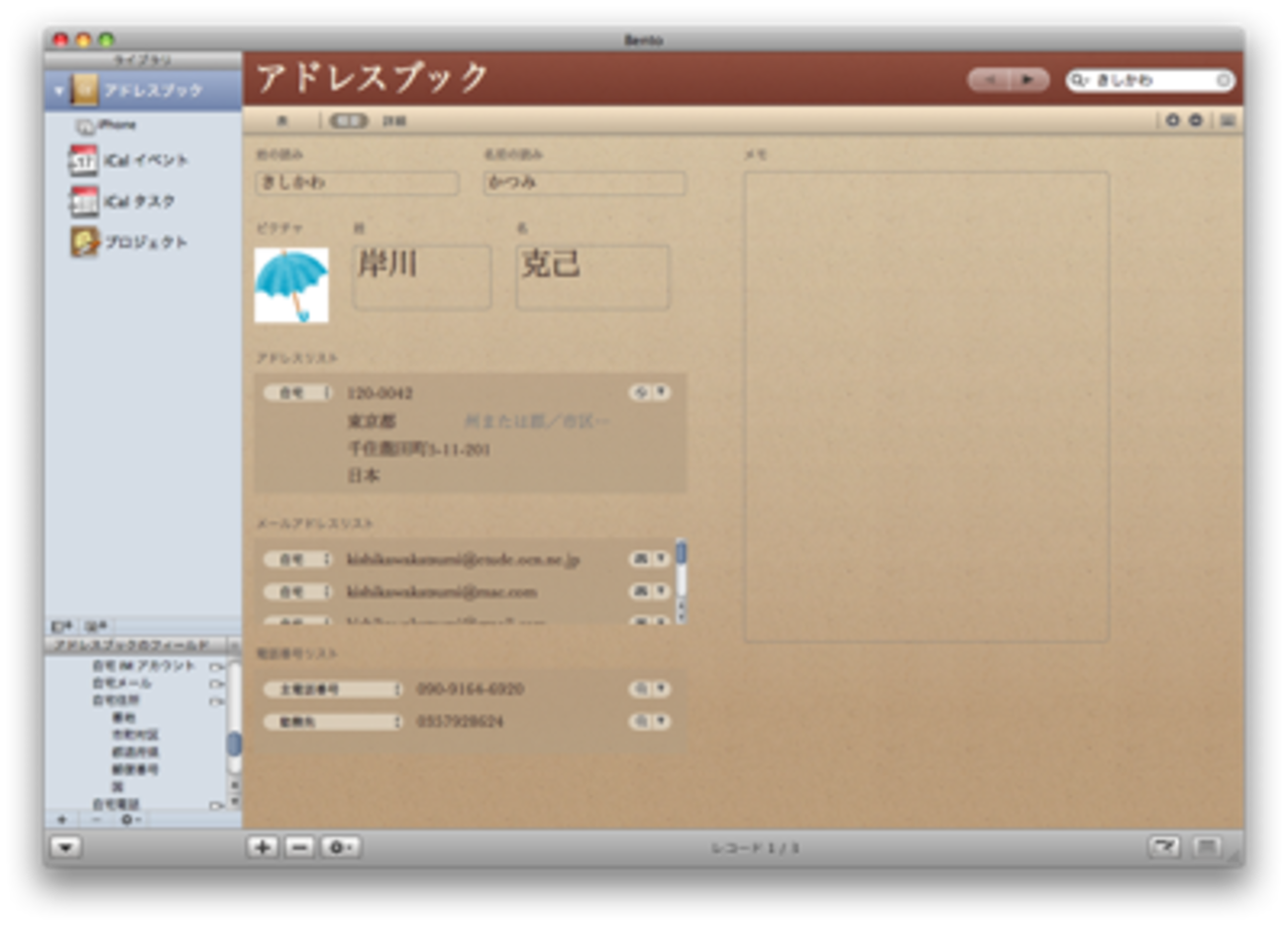Select 都道府県 in the fields list
This screenshot has width=1288, height=927.
(x=135, y=752)
